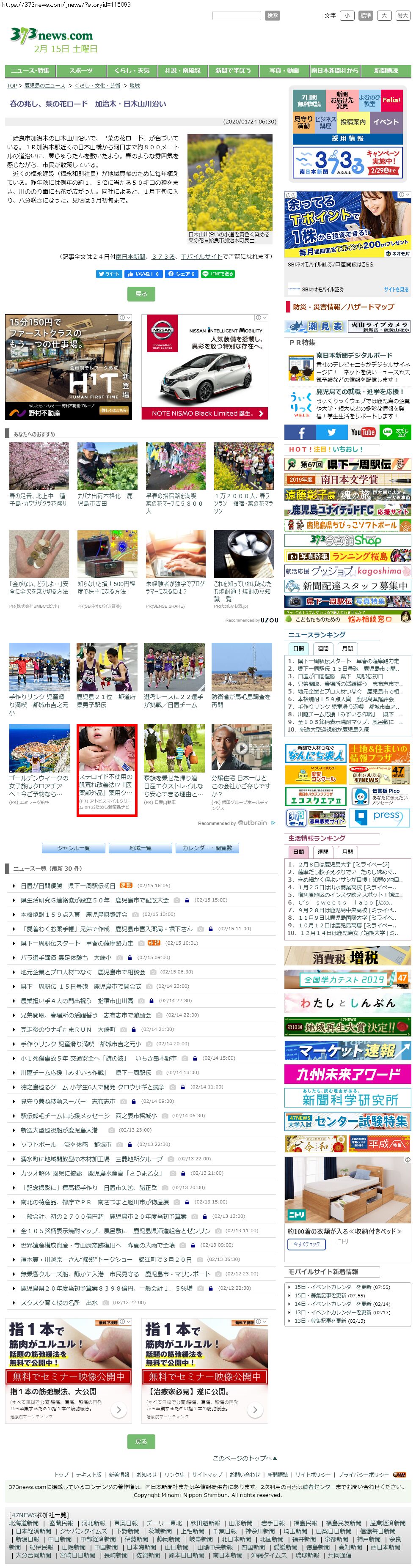Screen dimensions: 416x1568
Task: Click the 373写真館Shop banner
Action: [x=348, y=540]
